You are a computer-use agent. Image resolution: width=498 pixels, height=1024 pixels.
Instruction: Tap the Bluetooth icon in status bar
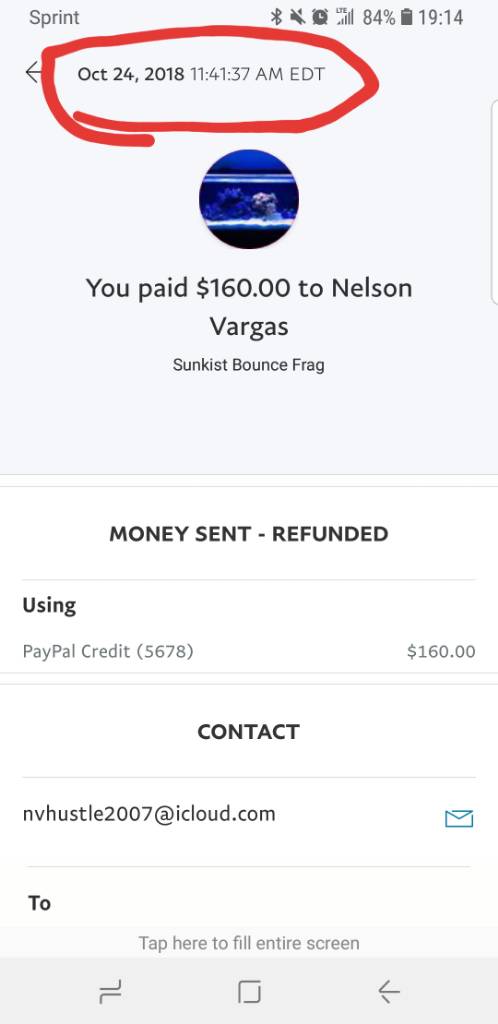[x=276, y=18]
